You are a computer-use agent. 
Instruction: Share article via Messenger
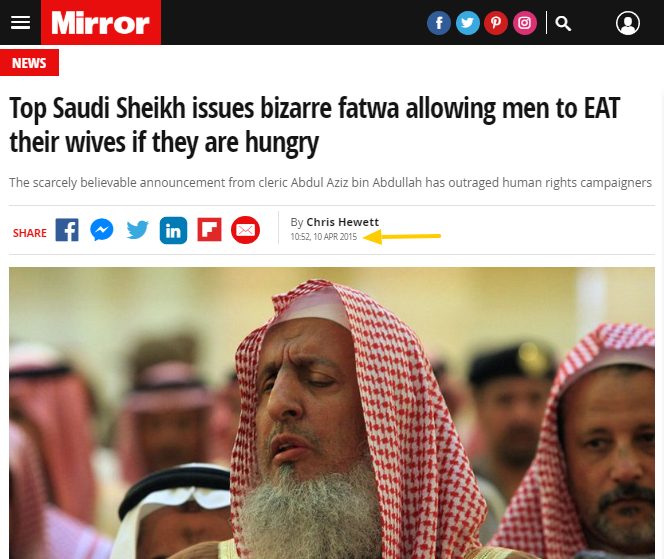102,230
